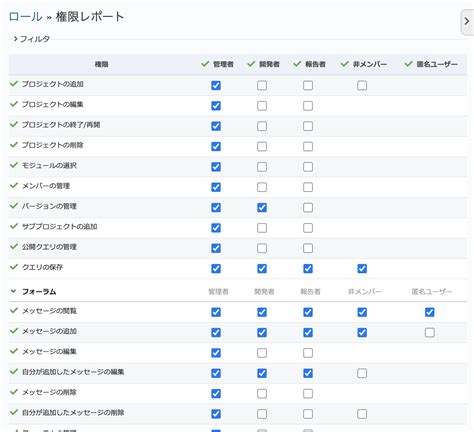Click the 権限 column header

pyautogui.click(x=101, y=64)
